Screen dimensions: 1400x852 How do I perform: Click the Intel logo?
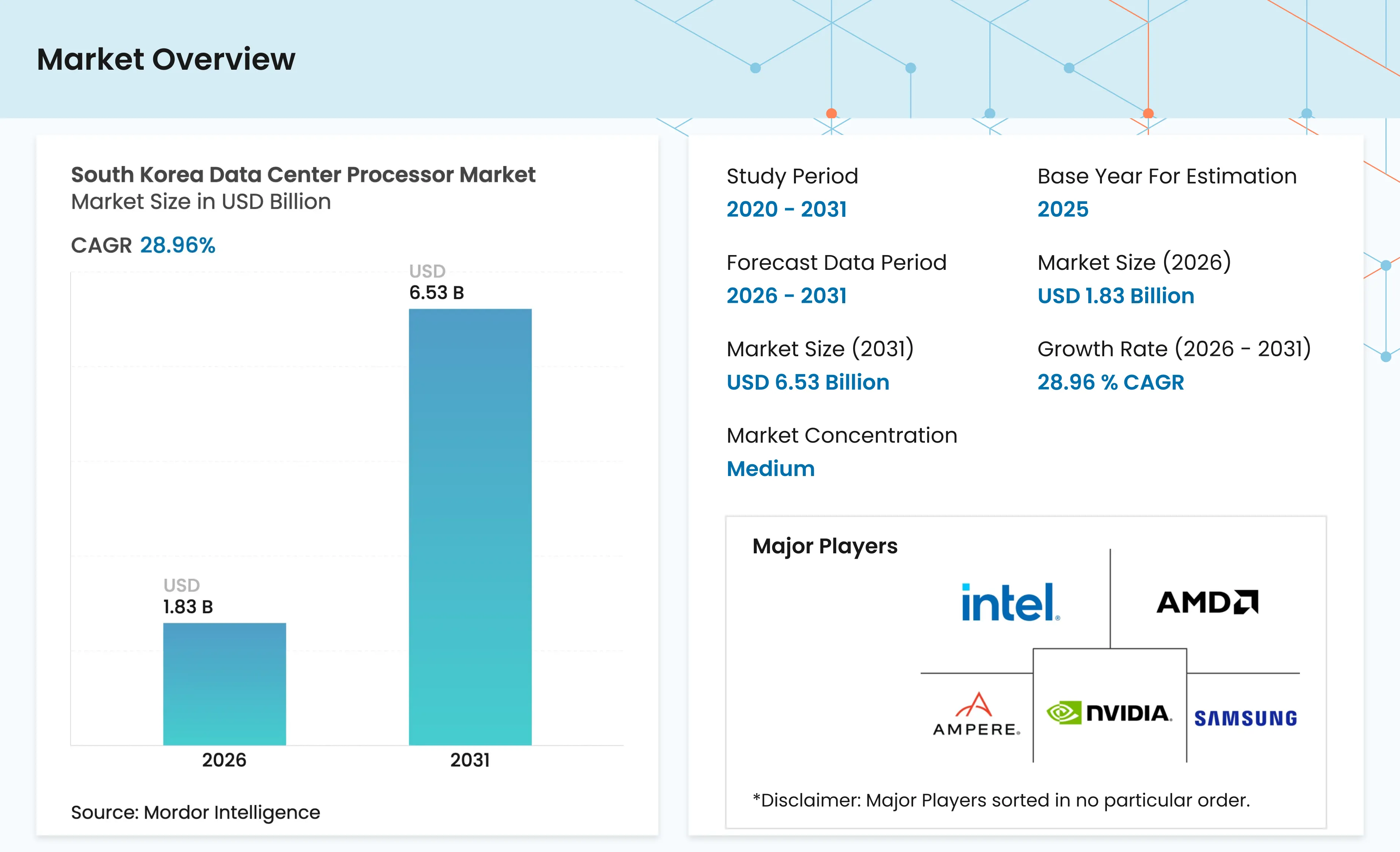pos(1011,602)
